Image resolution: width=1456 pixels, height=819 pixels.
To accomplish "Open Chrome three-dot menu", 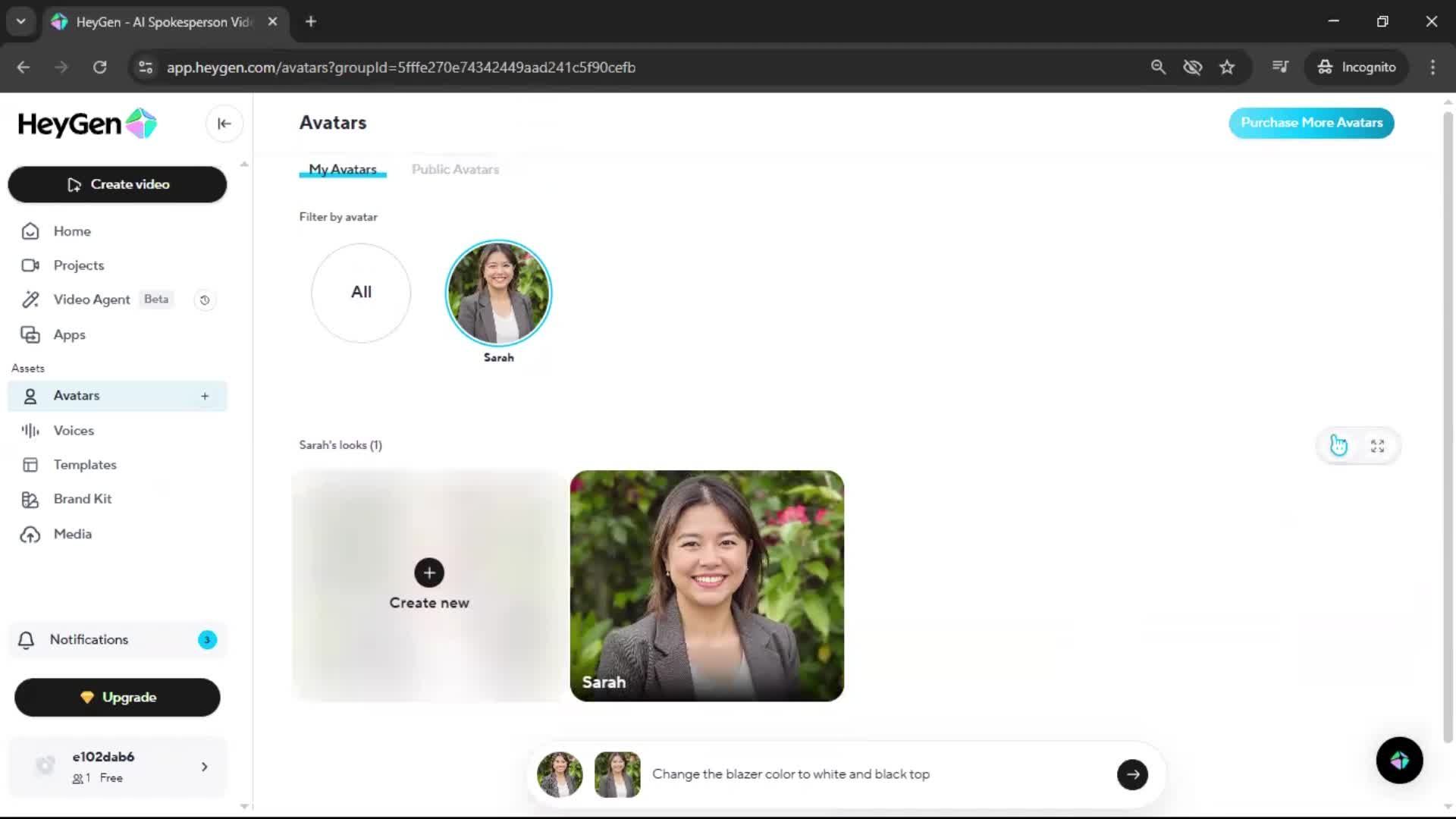I will [1432, 67].
